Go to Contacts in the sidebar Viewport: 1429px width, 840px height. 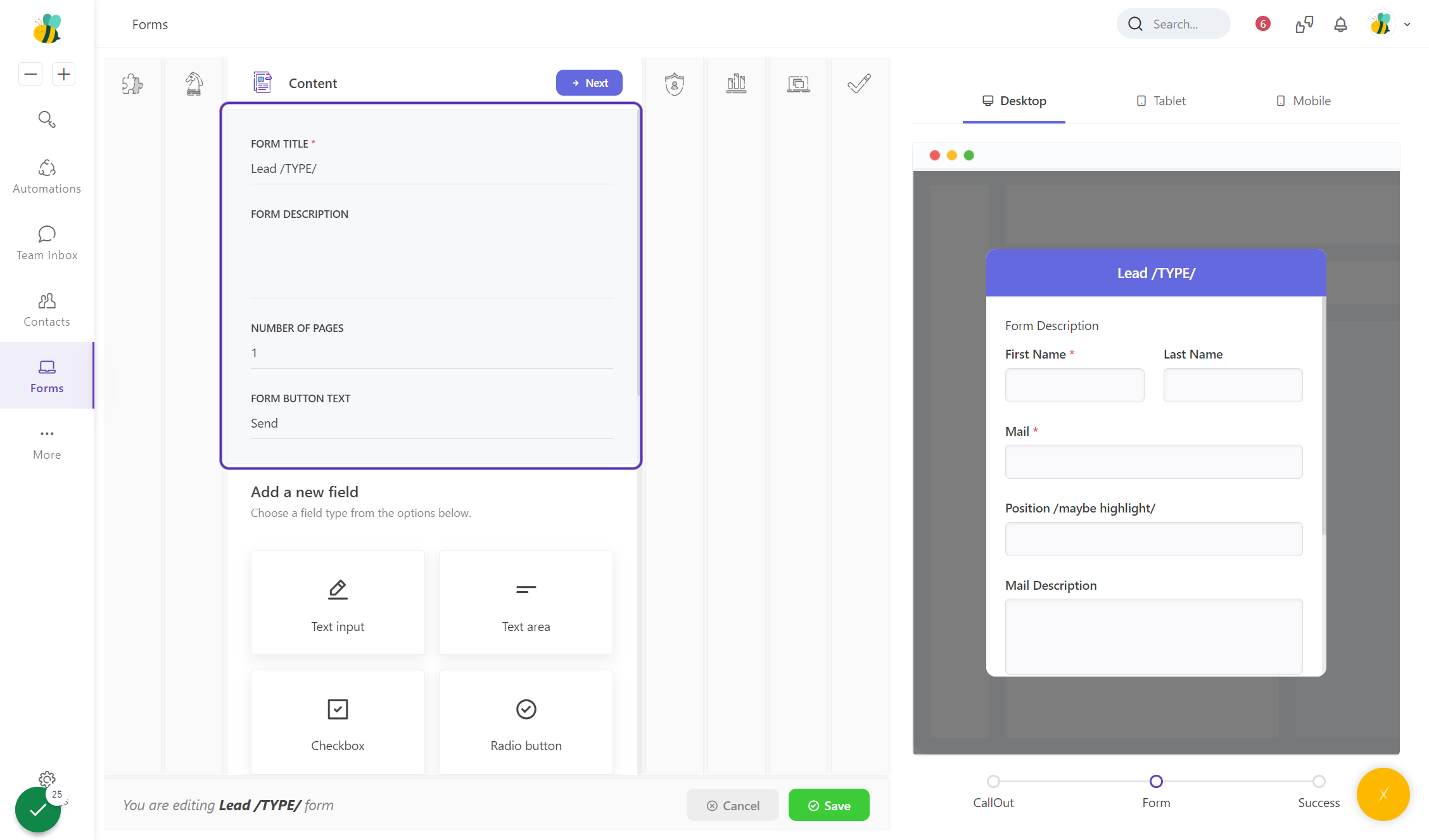click(47, 310)
